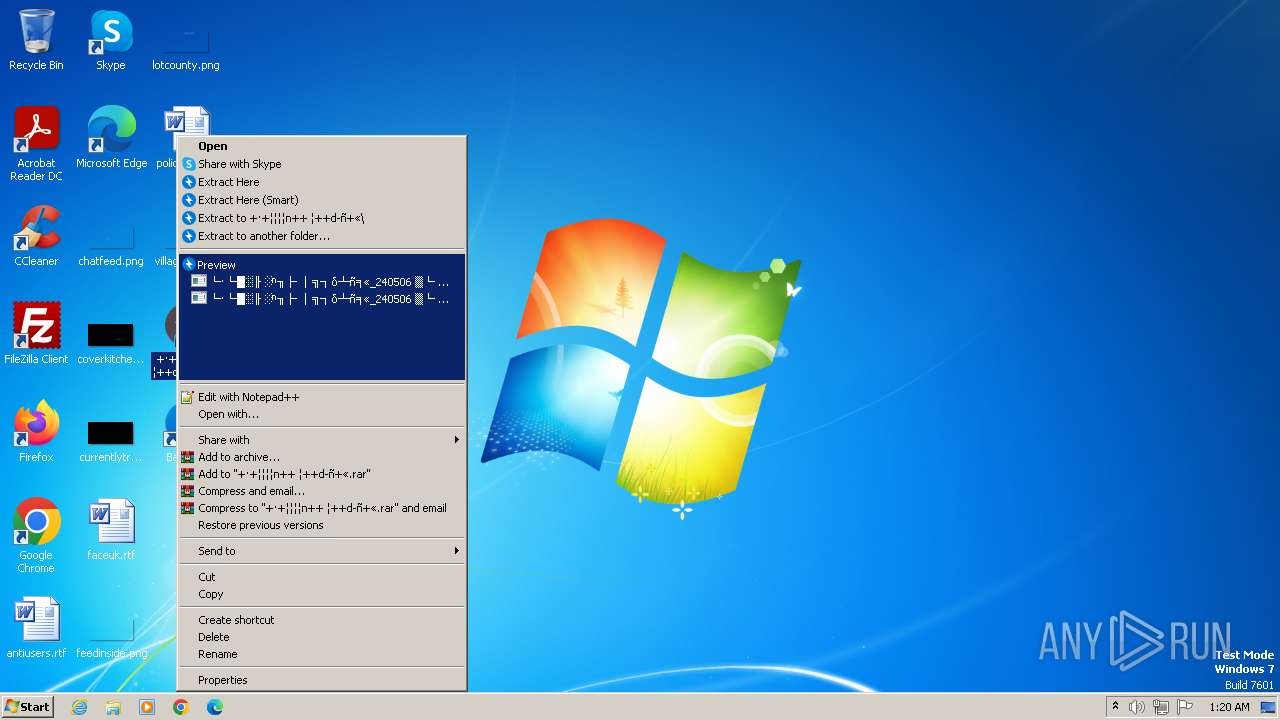Choose Copy in the context menu

pyautogui.click(x=322, y=594)
